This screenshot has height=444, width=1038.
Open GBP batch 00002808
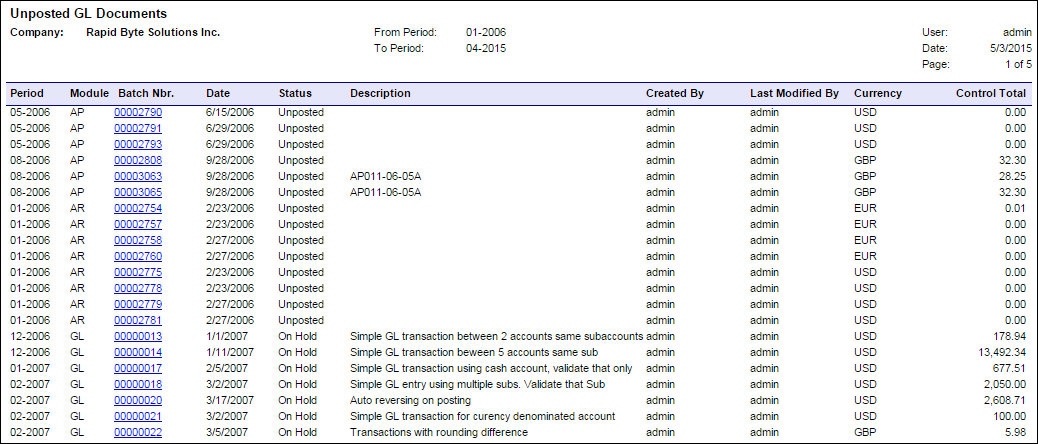[x=138, y=161]
